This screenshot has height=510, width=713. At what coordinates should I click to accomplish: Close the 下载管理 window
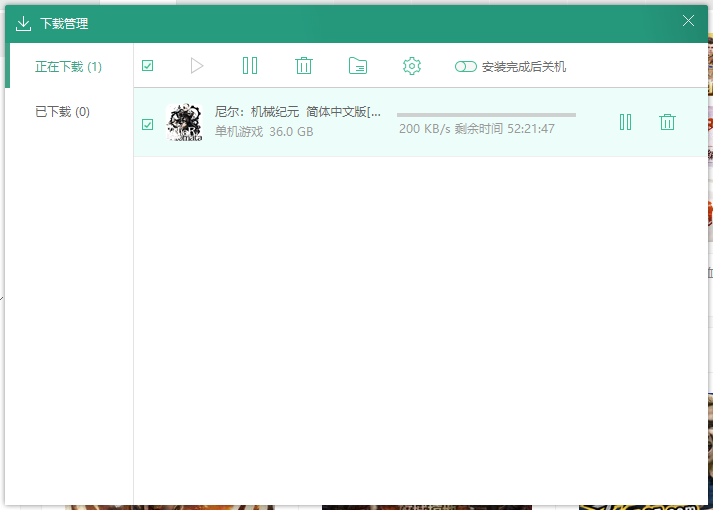[x=688, y=20]
